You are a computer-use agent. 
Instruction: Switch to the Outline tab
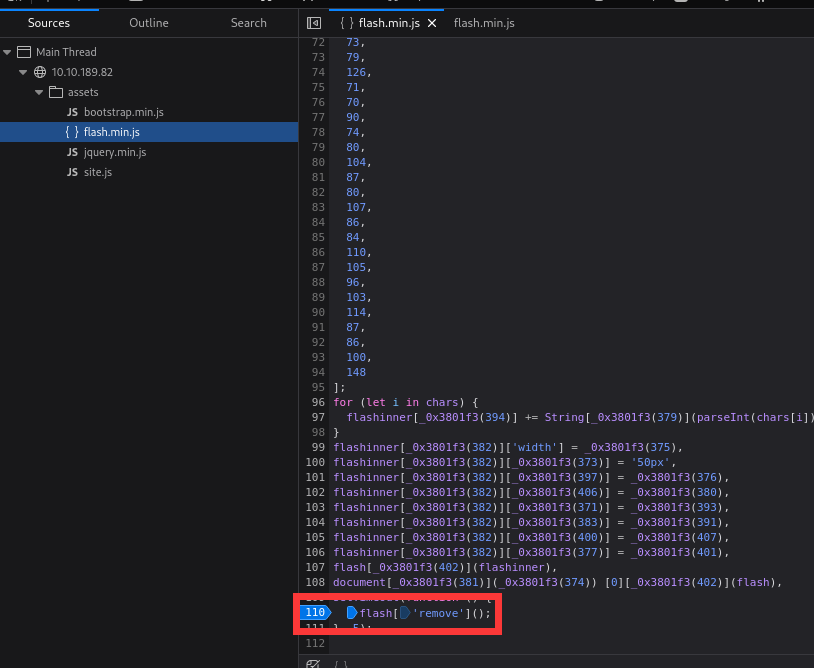coord(148,23)
